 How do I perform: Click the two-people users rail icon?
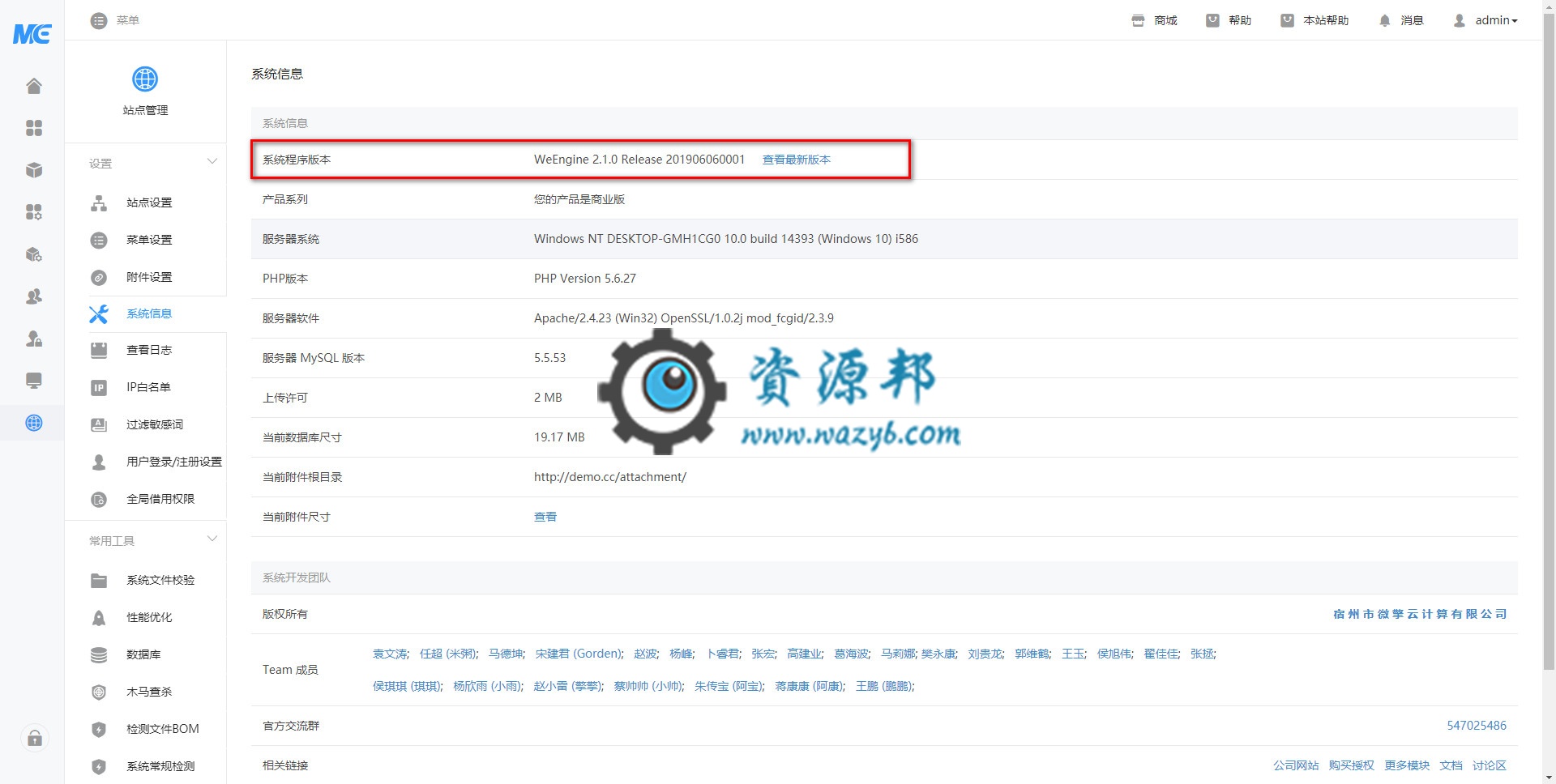click(34, 296)
